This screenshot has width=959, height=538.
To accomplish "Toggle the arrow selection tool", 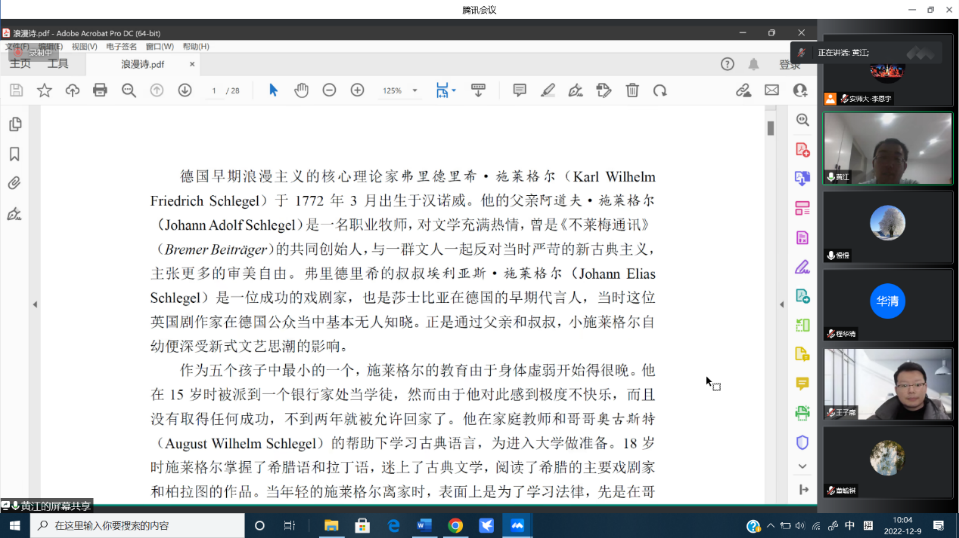I will coord(273,90).
